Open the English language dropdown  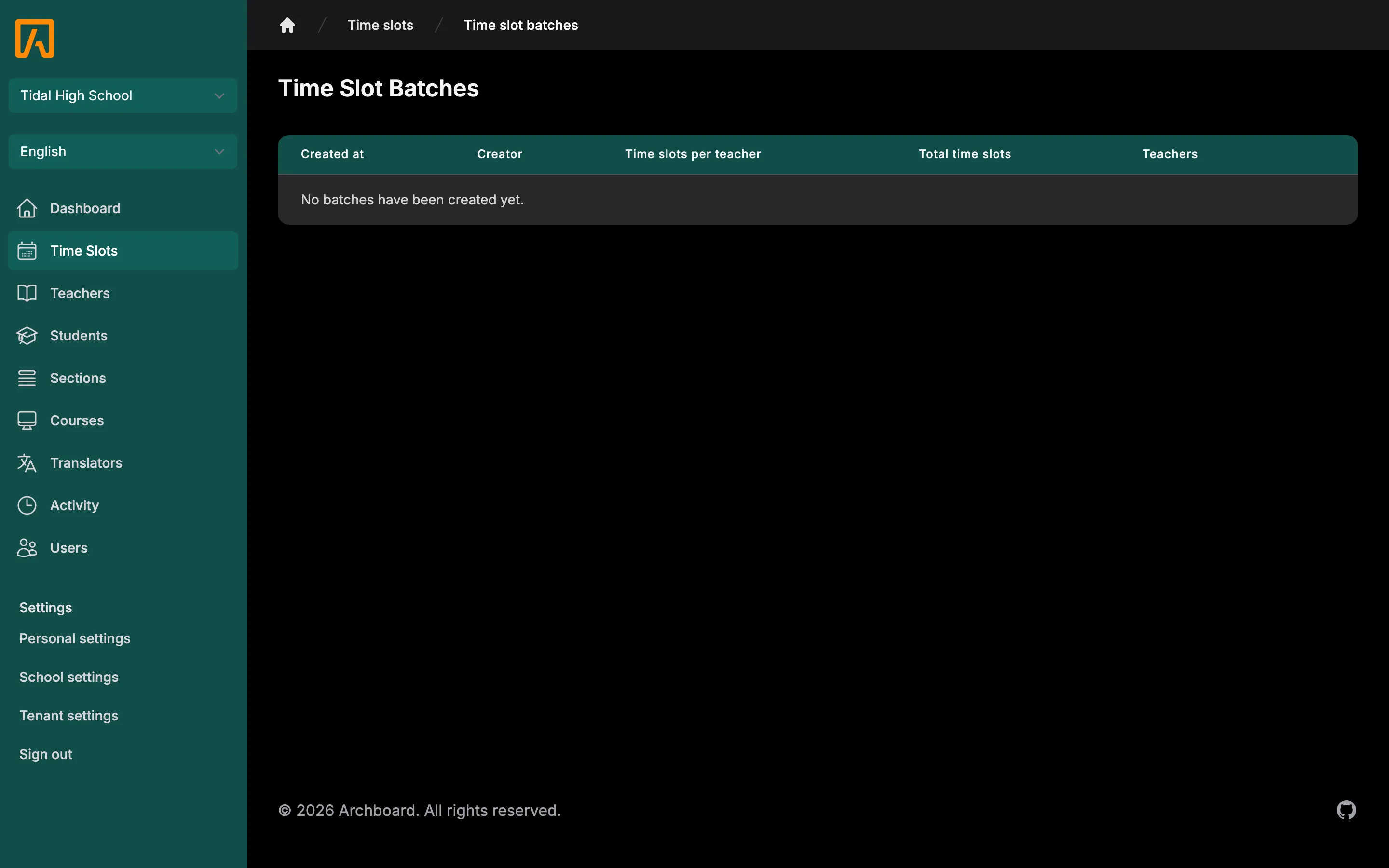tap(123, 151)
